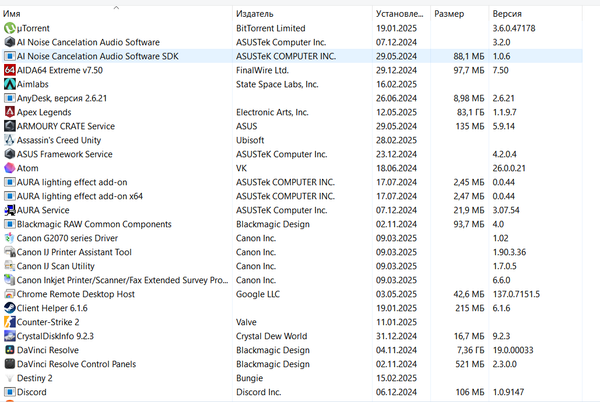Select the Blackmagic RAW Common Components icon
600x402 pixels.
[x=10, y=224]
